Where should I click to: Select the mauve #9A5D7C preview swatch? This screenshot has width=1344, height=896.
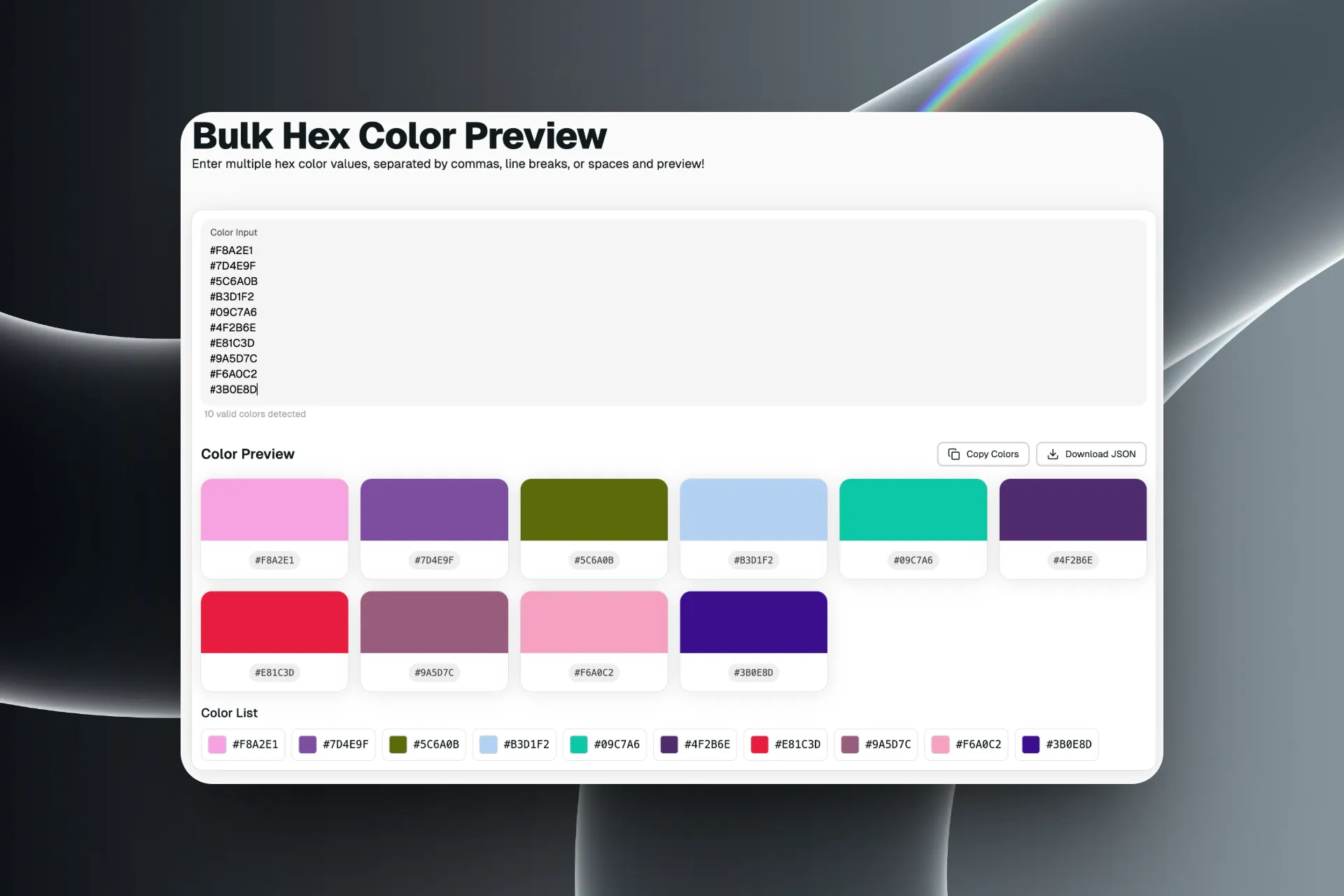(x=434, y=622)
